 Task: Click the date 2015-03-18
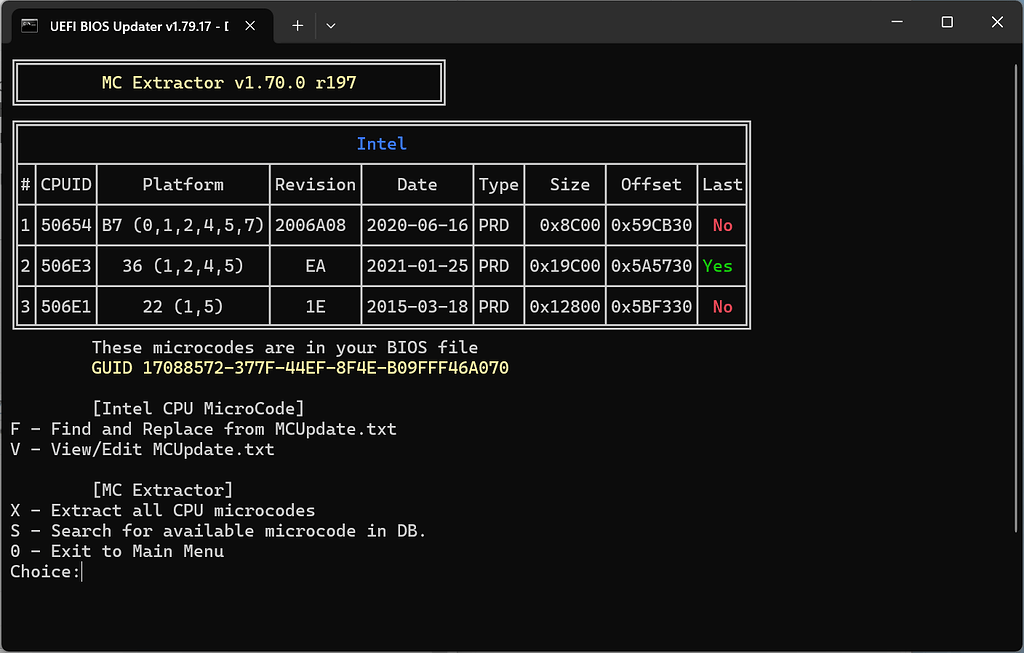417,307
